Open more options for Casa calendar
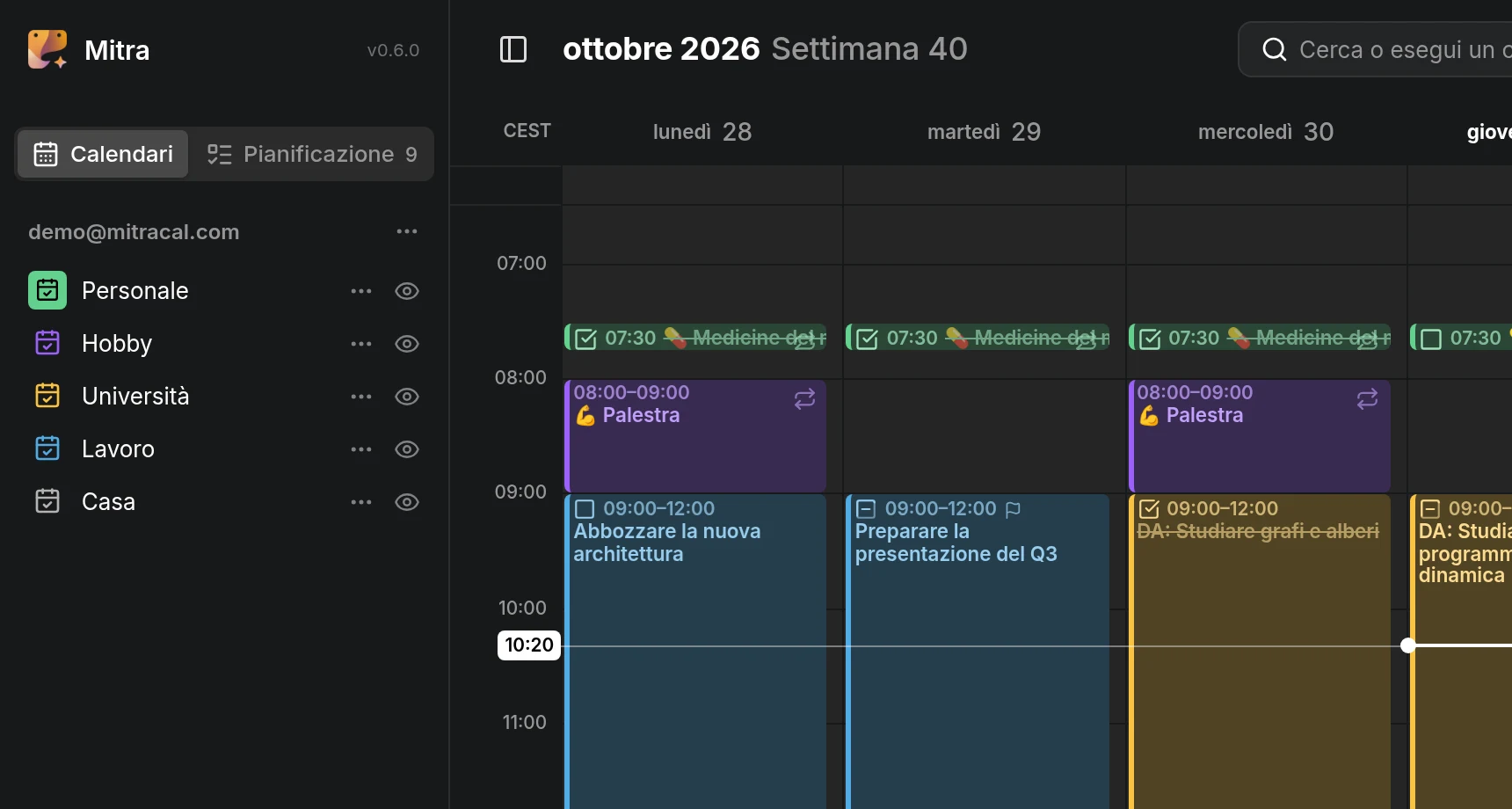This screenshot has height=809, width=1512. point(361,502)
